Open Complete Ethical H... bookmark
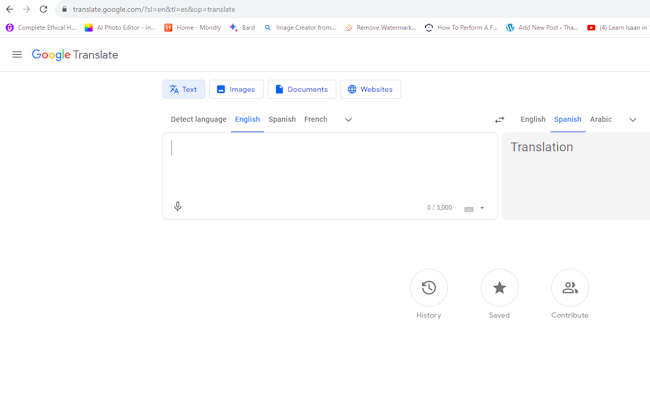Viewport: 650px width, 419px height. pos(41,28)
